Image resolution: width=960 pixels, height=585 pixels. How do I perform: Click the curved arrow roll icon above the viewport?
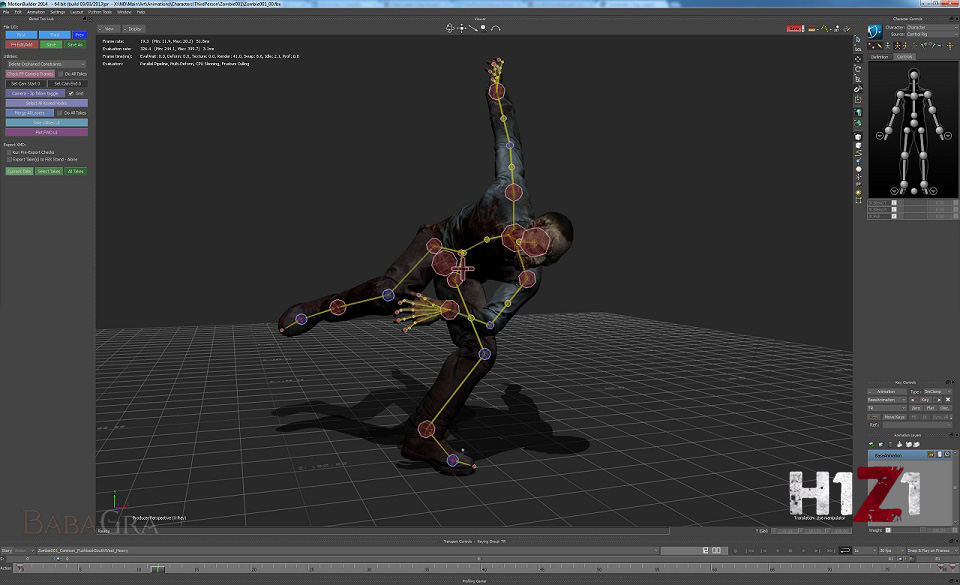(495, 28)
